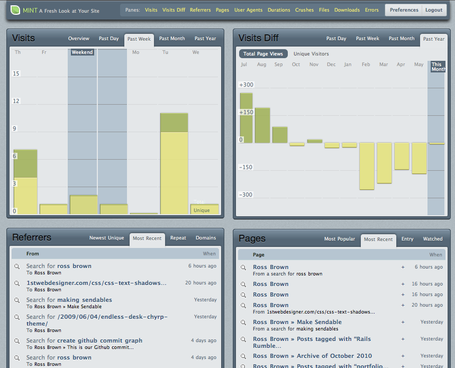Open Durations pane link
Image resolution: width=455 pixels, height=368 pixels.
point(279,10)
